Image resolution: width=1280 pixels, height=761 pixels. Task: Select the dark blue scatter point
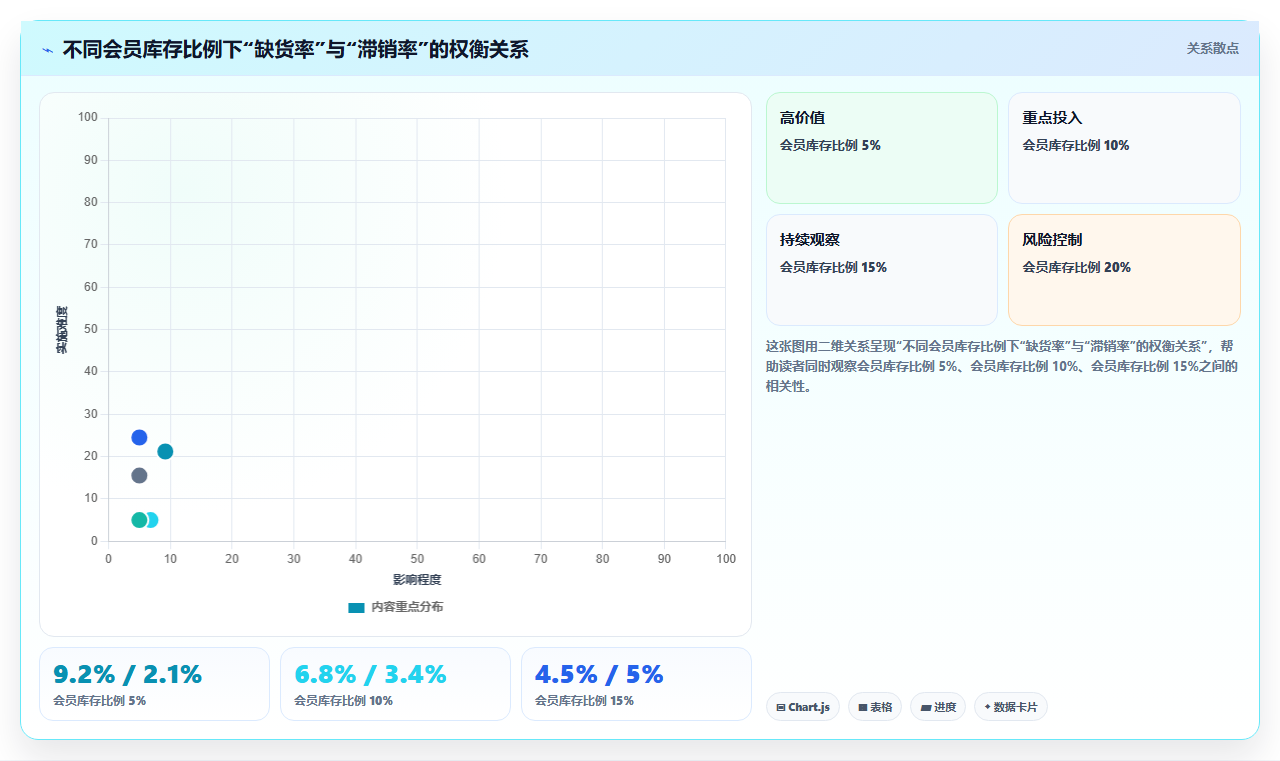tap(139, 437)
